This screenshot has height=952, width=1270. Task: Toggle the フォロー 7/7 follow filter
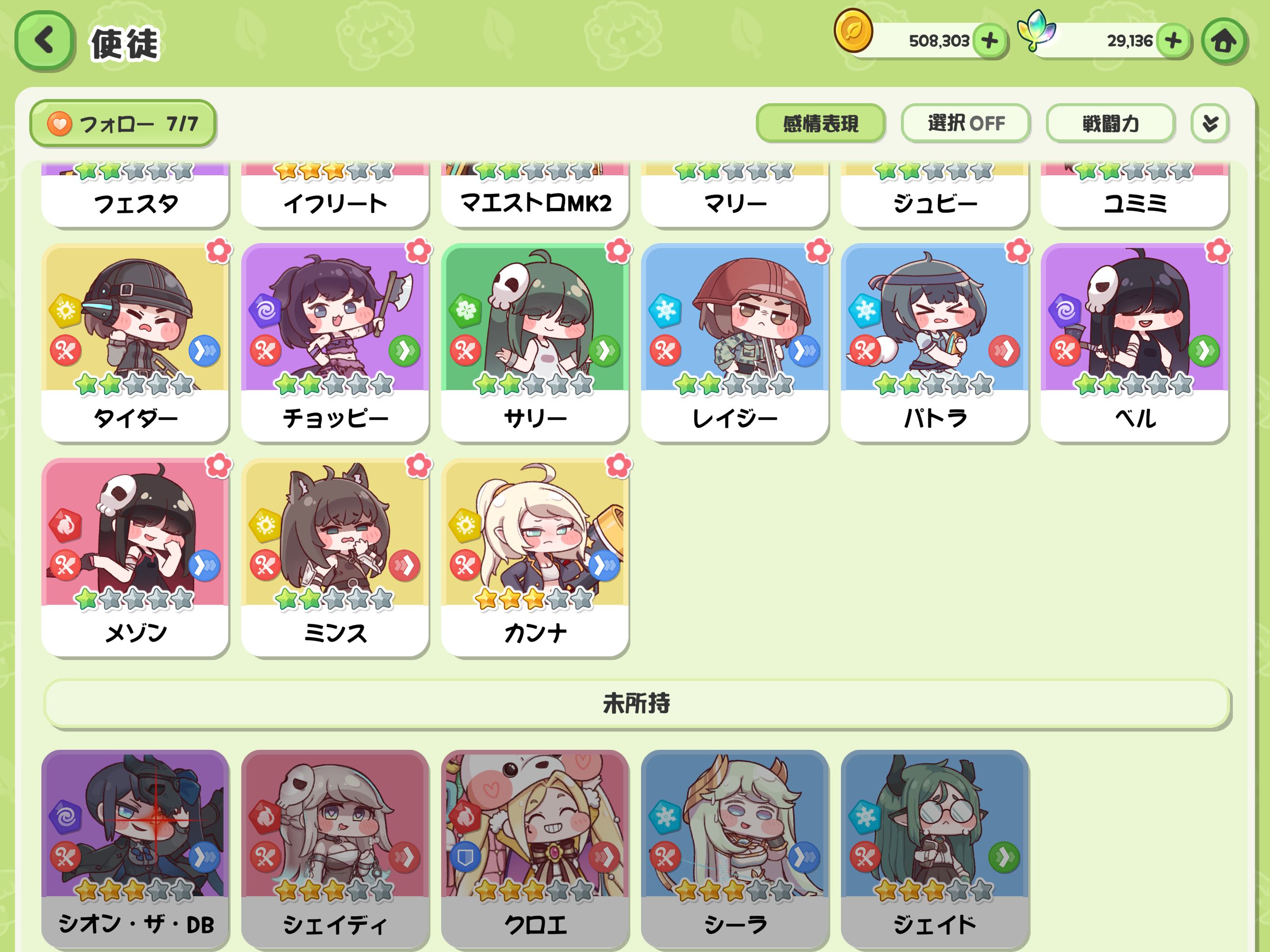[x=123, y=124]
